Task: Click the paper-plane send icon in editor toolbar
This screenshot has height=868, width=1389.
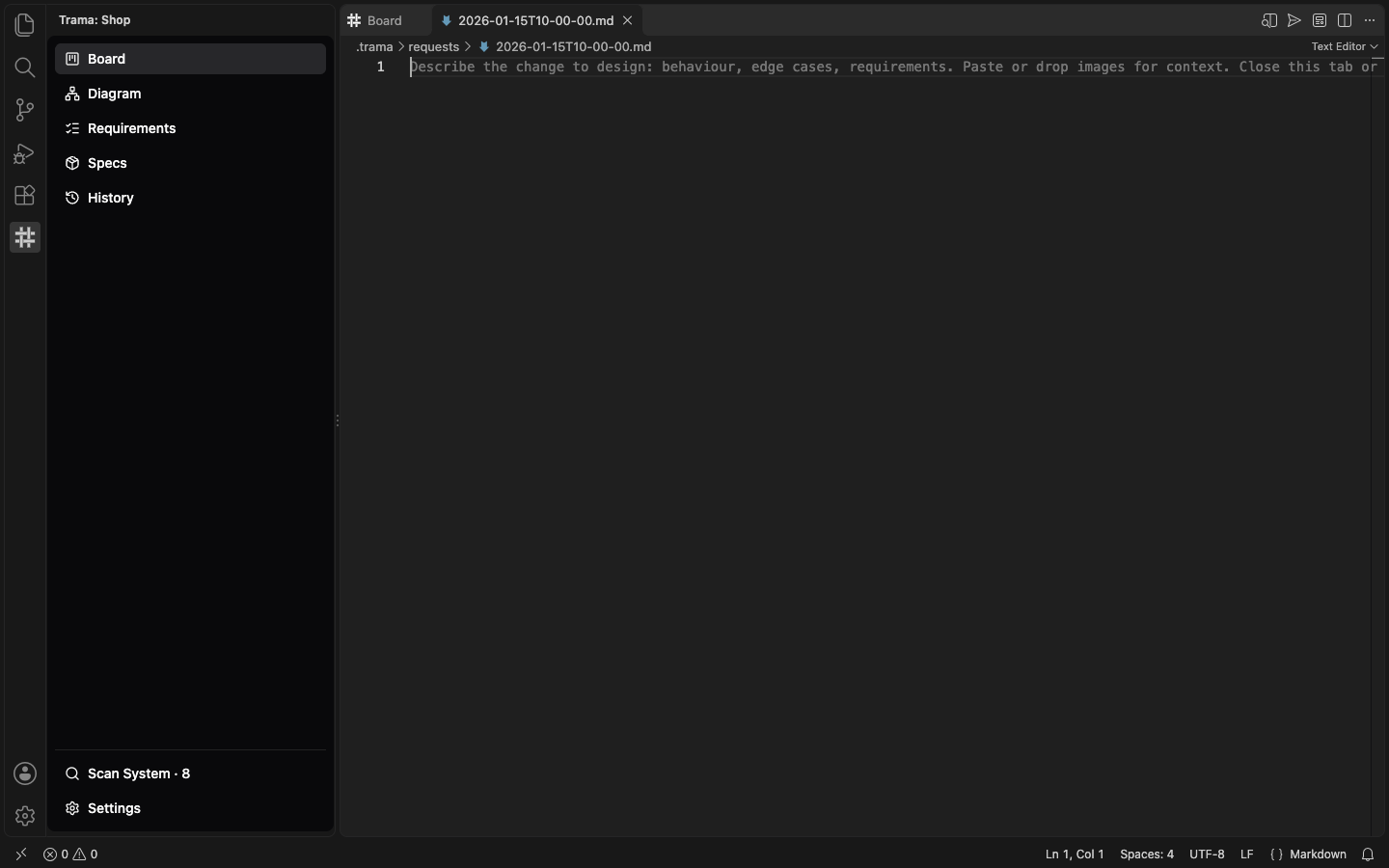Action: 1294,20
